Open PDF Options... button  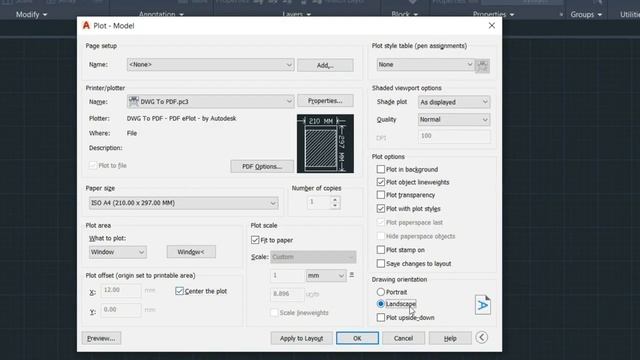tap(262, 167)
